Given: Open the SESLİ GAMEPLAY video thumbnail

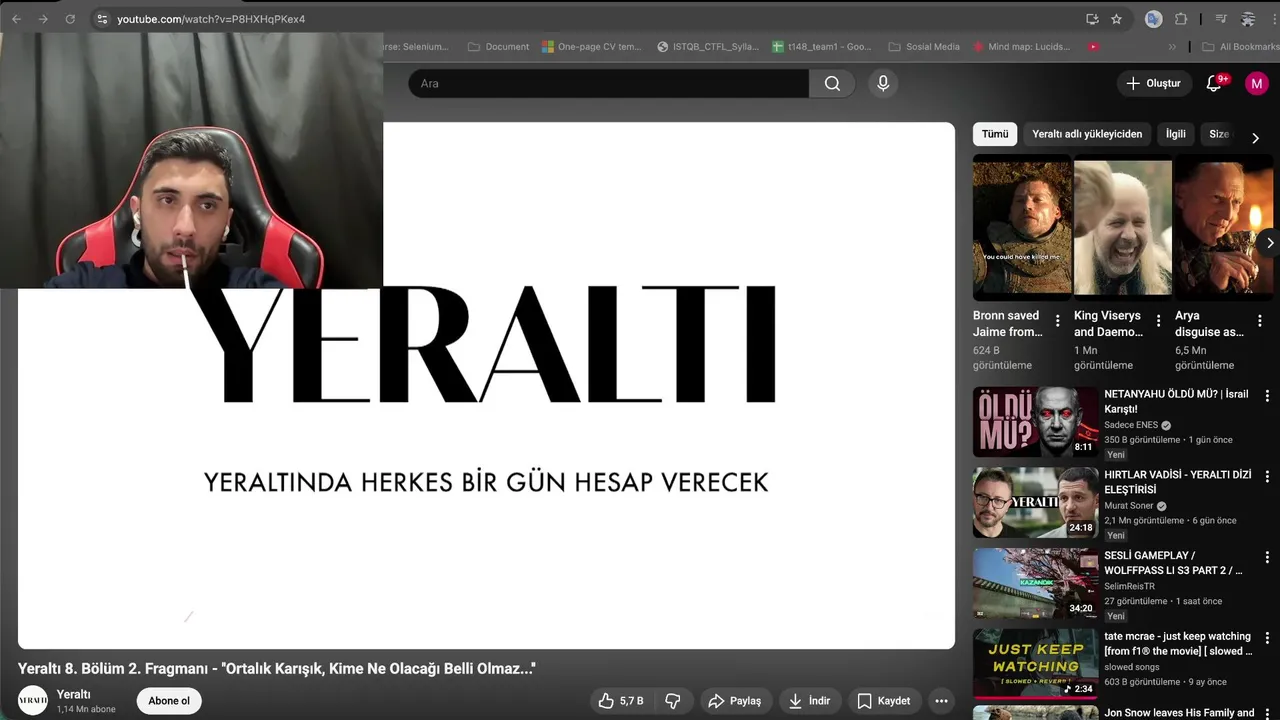Looking at the screenshot, I should (x=1035, y=583).
